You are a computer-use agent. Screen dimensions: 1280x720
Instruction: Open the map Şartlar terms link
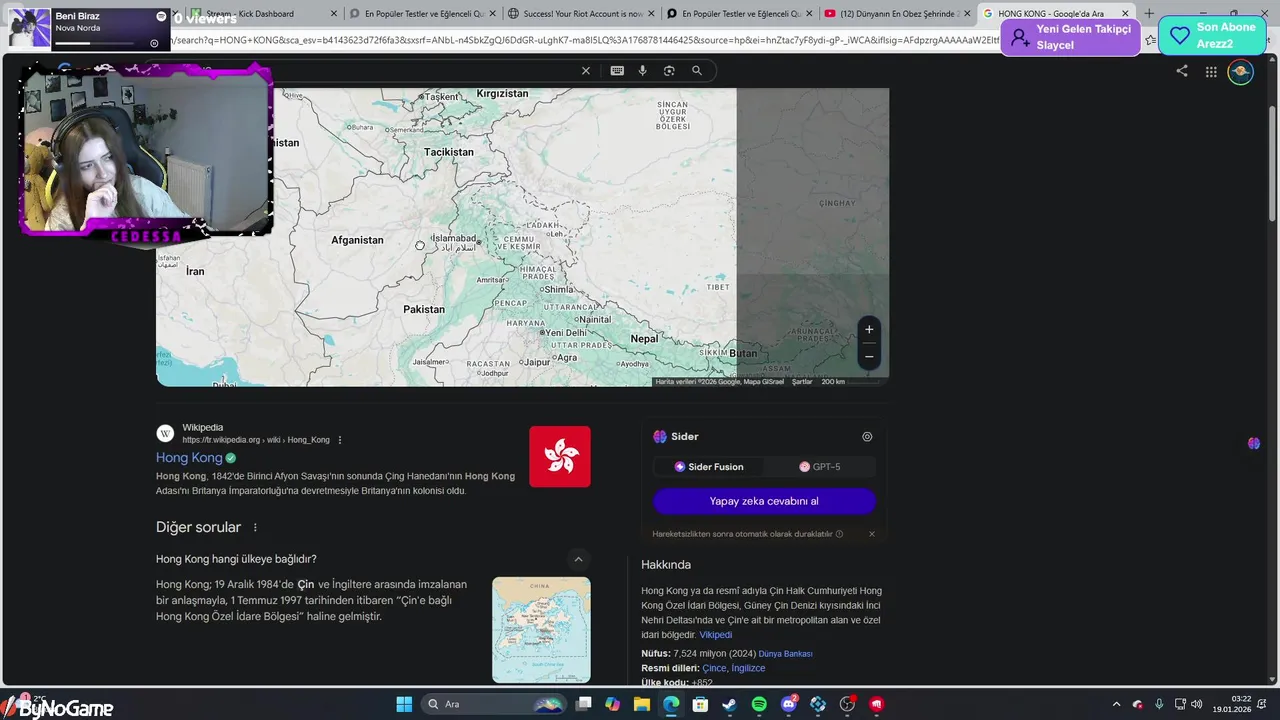802,382
